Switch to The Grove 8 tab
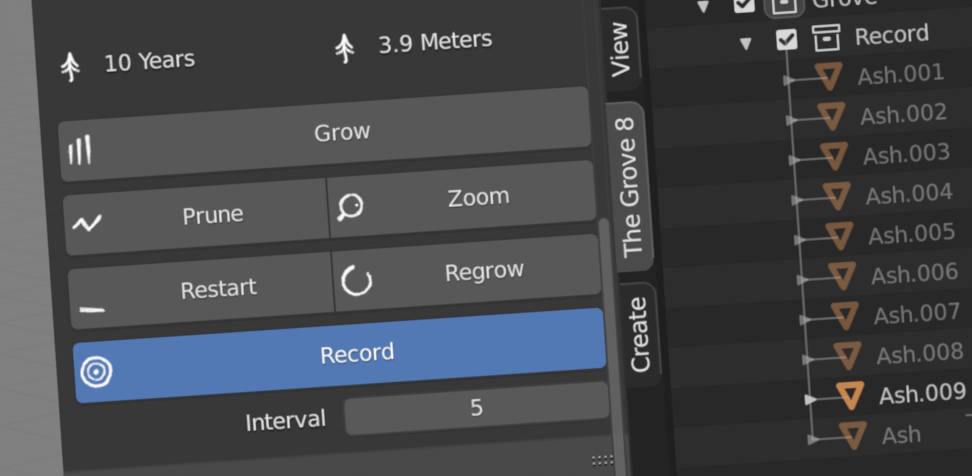 [629, 187]
